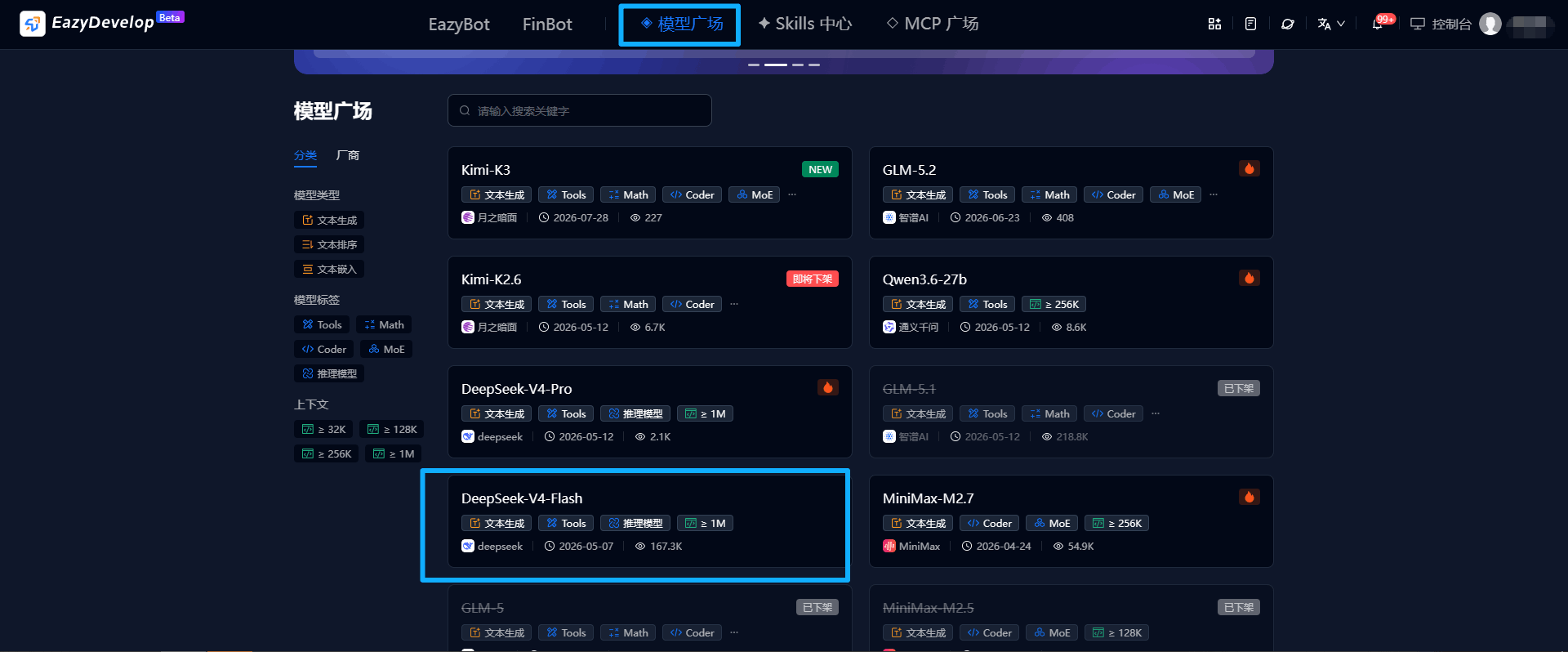The image size is (1568, 652).
Task: Expand more tags on Kimi-K3 card
Action: [x=792, y=194]
